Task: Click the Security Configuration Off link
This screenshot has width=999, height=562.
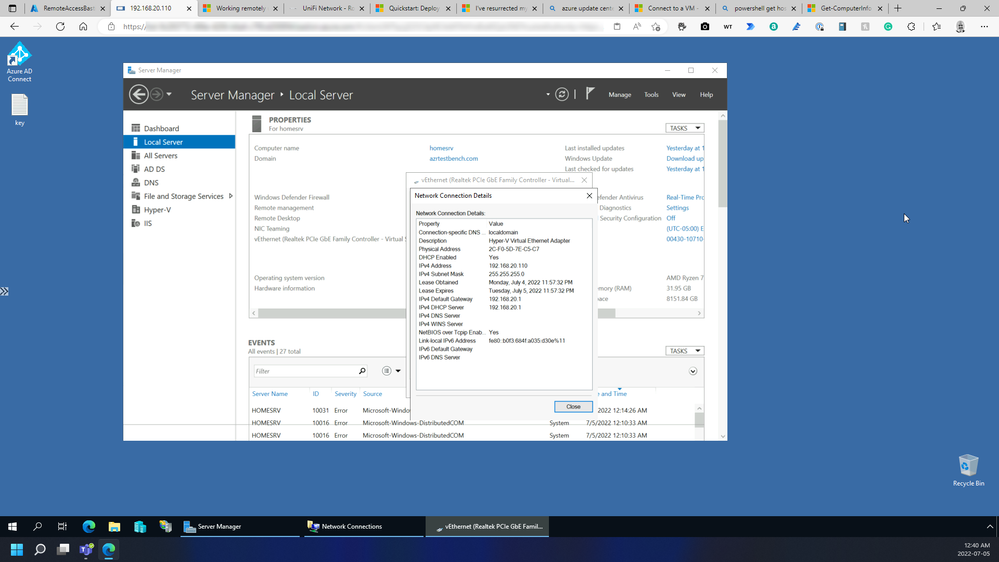Action: pos(670,218)
